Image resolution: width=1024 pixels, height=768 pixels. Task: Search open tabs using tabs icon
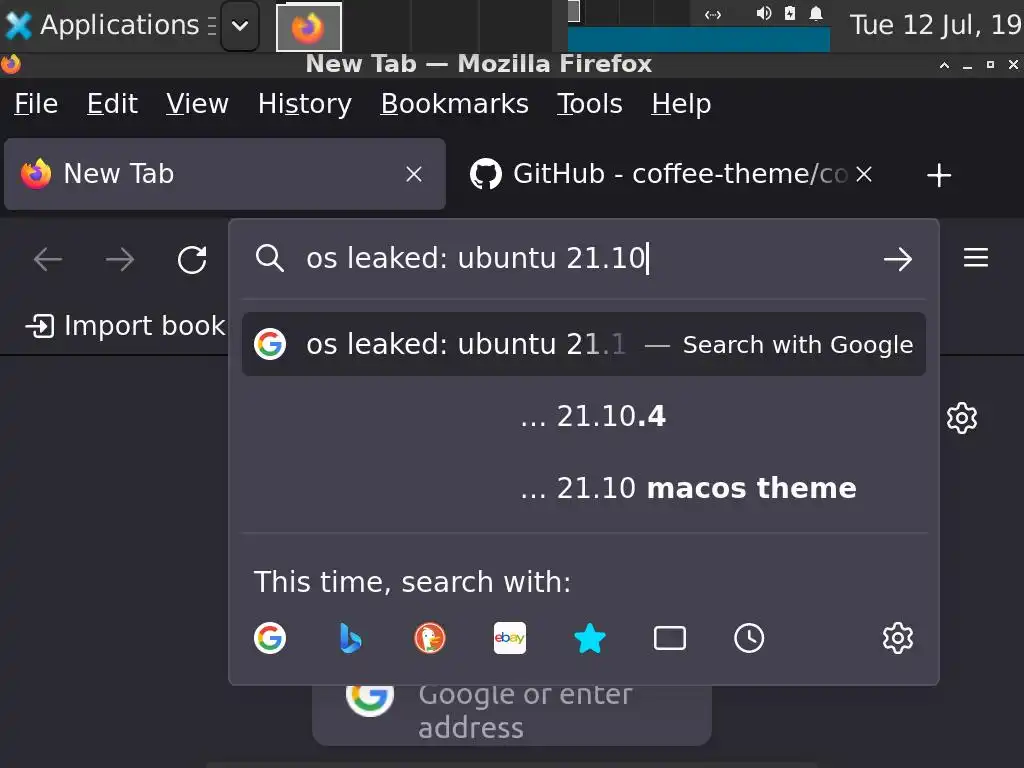pyautogui.click(x=670, y=638)
